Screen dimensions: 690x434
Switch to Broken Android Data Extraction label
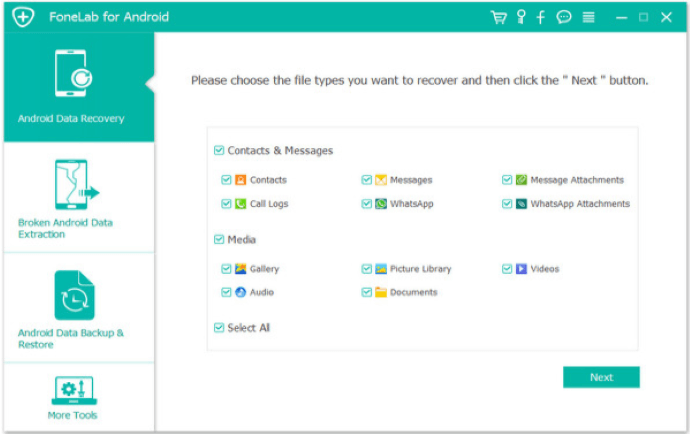65,228
